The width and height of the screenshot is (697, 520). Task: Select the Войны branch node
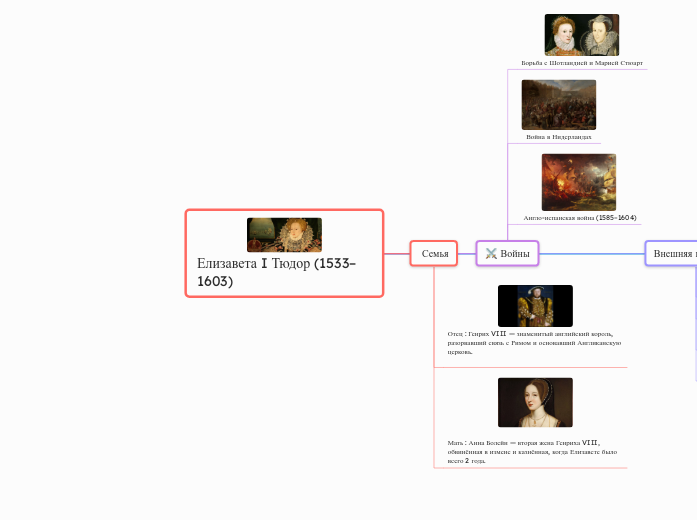click(x=507, y=253)
